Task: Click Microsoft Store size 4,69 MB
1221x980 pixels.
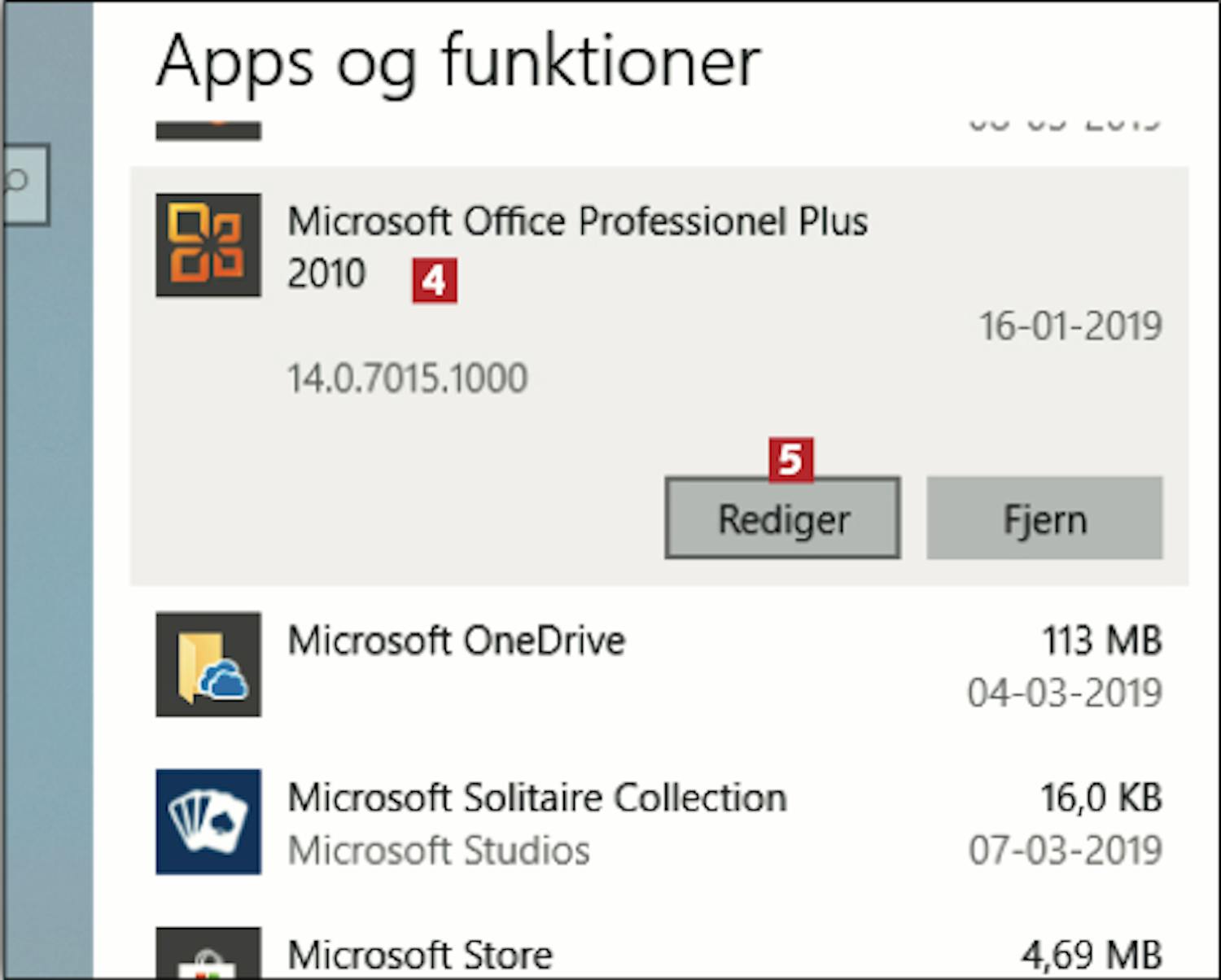Action: (x=1092, y=955)
